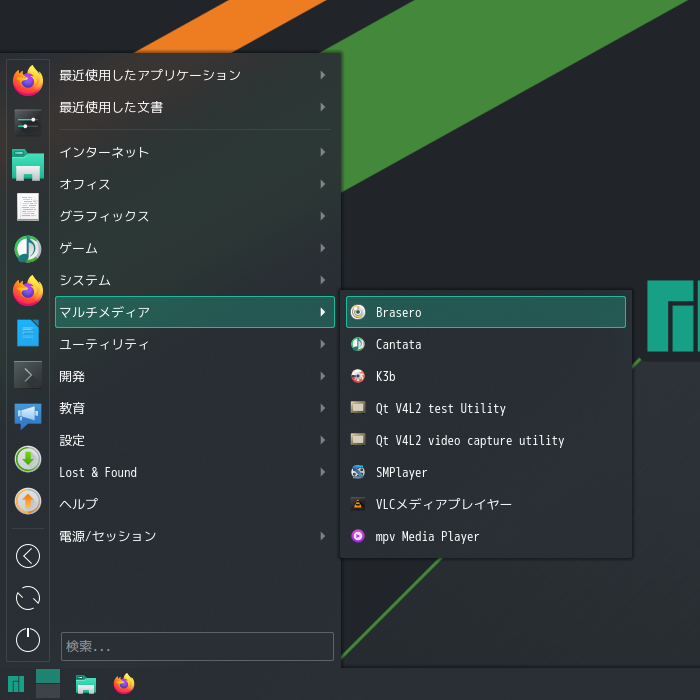700x700 pixels.
Task: Click the ヘルプ menu entry
Action: coord(195,504)
